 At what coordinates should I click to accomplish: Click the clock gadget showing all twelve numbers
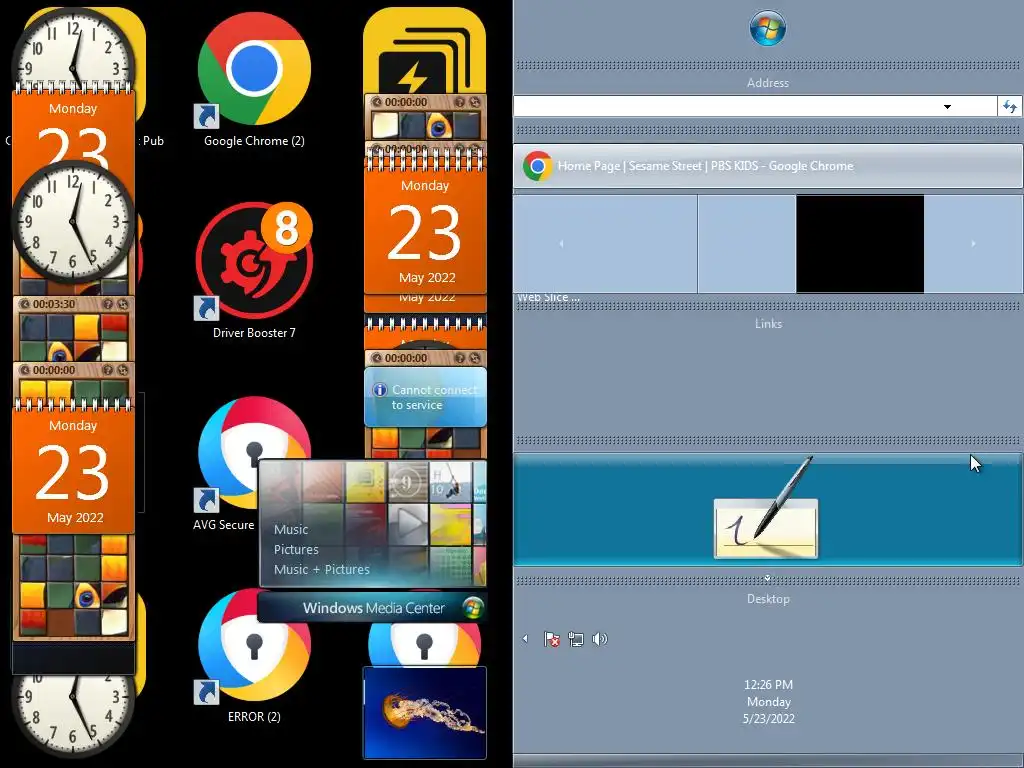click(73, 222)
